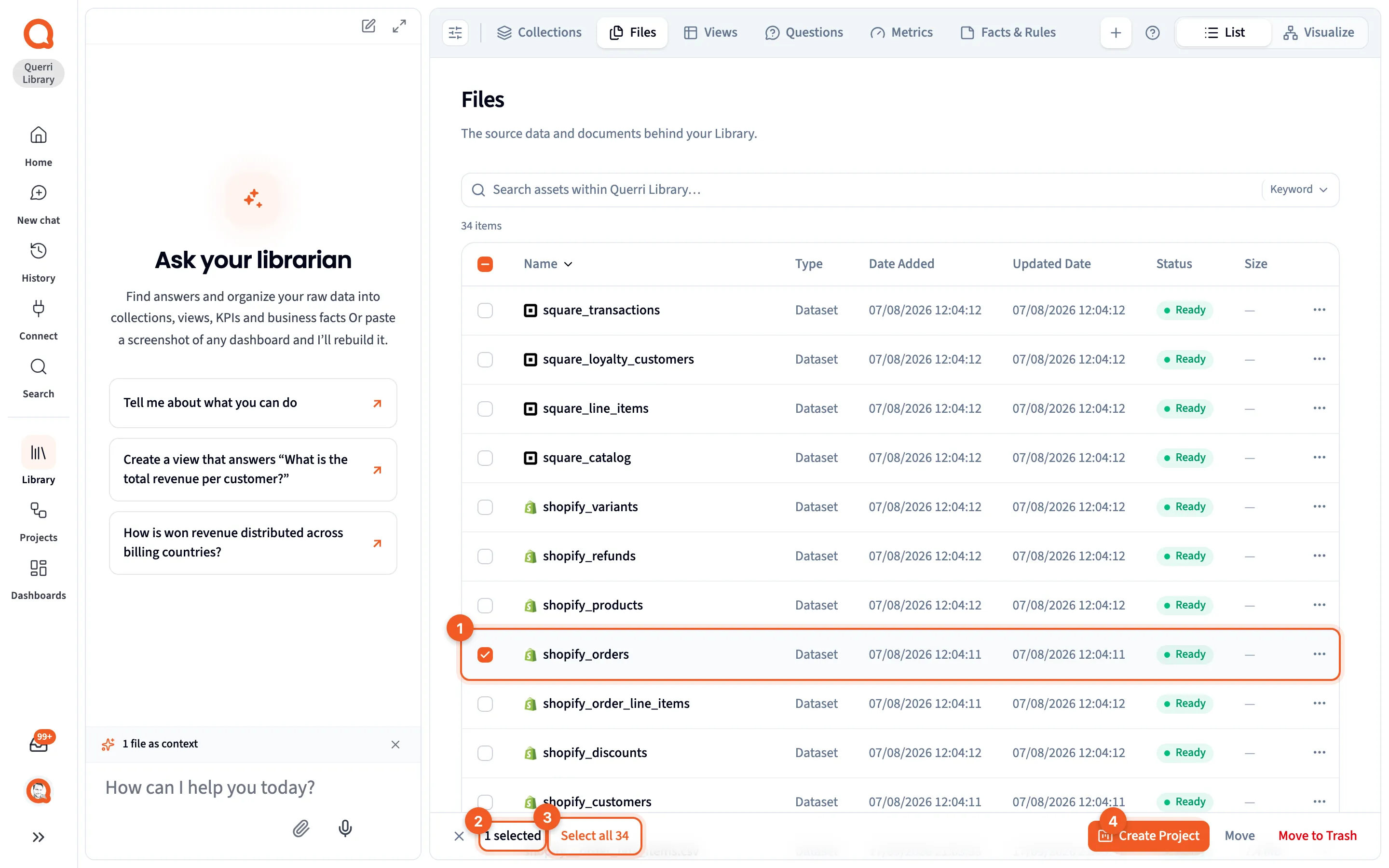This screenshot has height=868, width=1389.
Task: Open more options for shopify_refunds
Action: click(1319, 556)
